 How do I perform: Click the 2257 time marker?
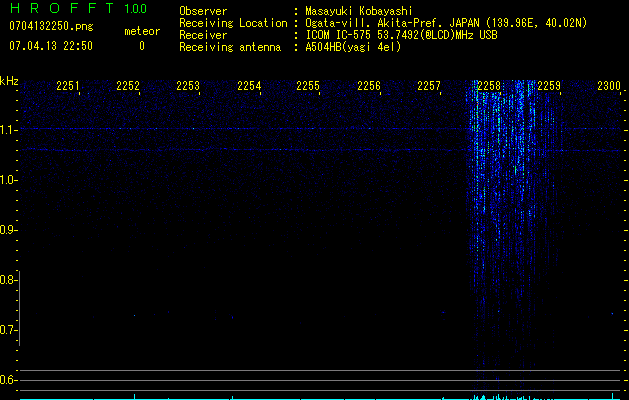coord(429,86)
